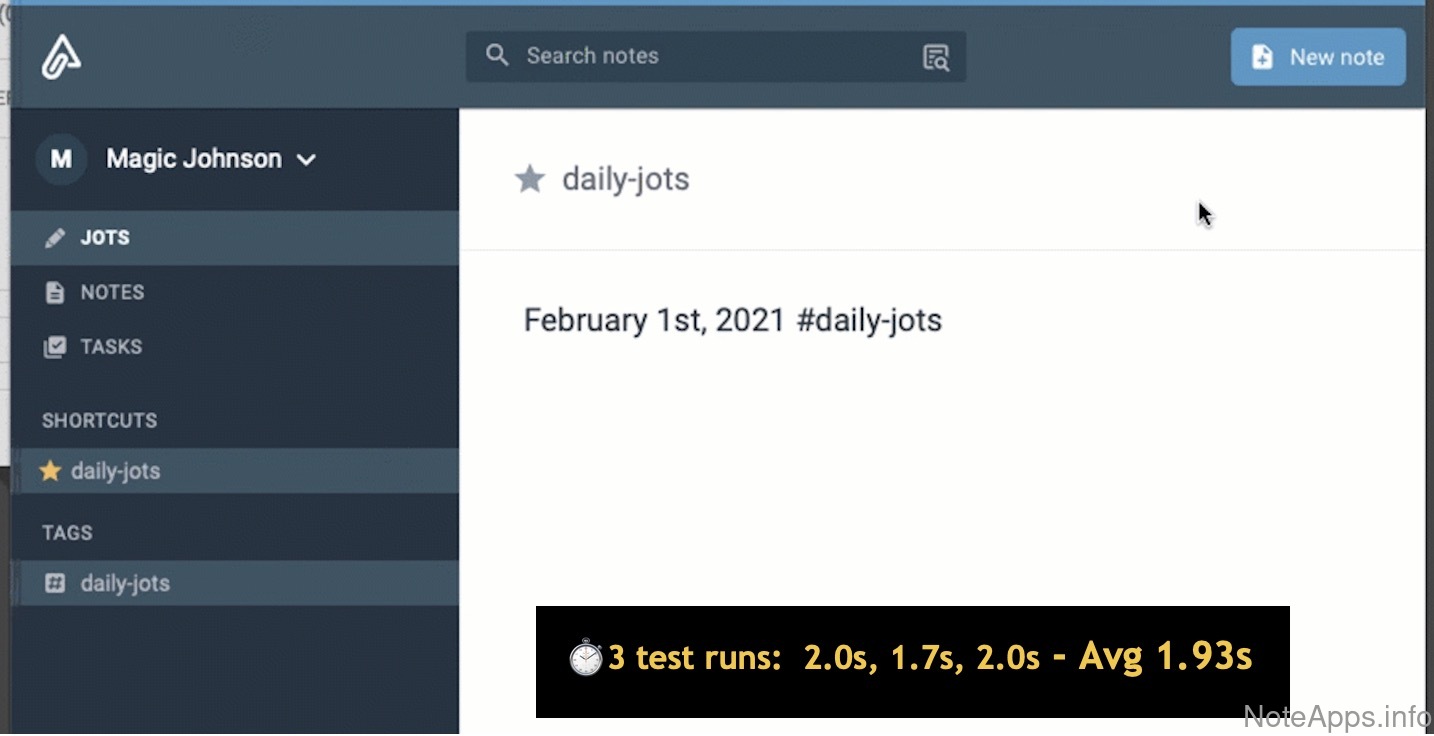Select the daily-jots tag in the sidebar
This screenshot has width=1434, height=736.
[125, 584]
